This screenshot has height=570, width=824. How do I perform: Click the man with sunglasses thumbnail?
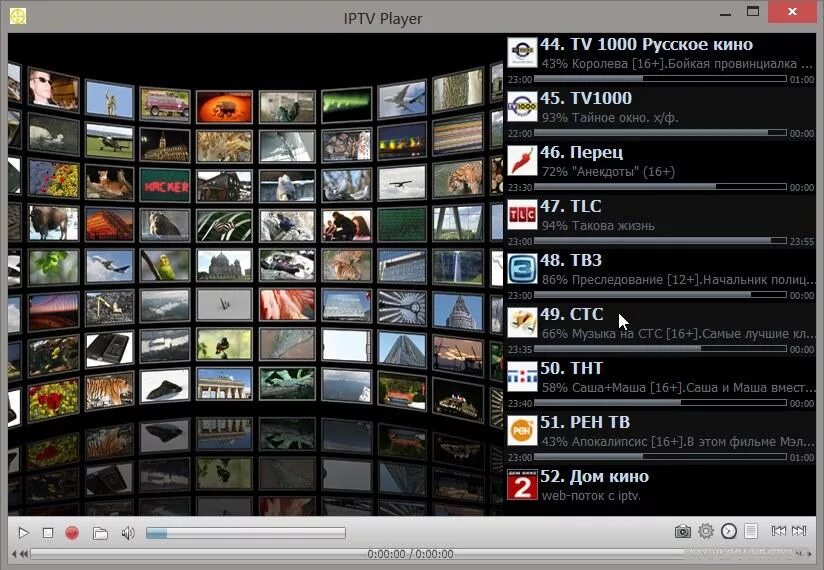[54, 90]
